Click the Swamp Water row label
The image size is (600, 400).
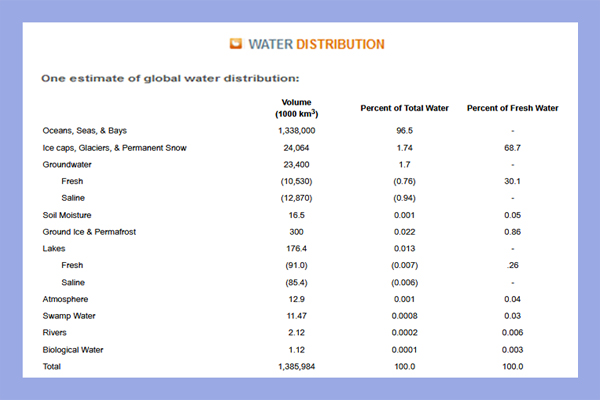(x=69, y=316)
